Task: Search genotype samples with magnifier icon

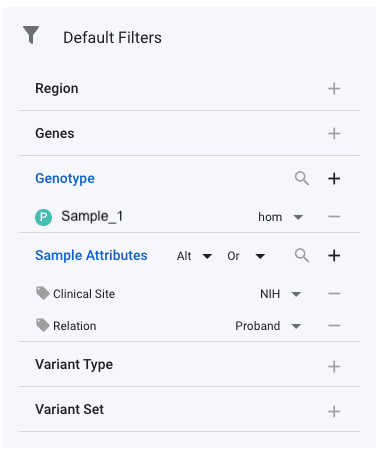Action: pos(302,178)
